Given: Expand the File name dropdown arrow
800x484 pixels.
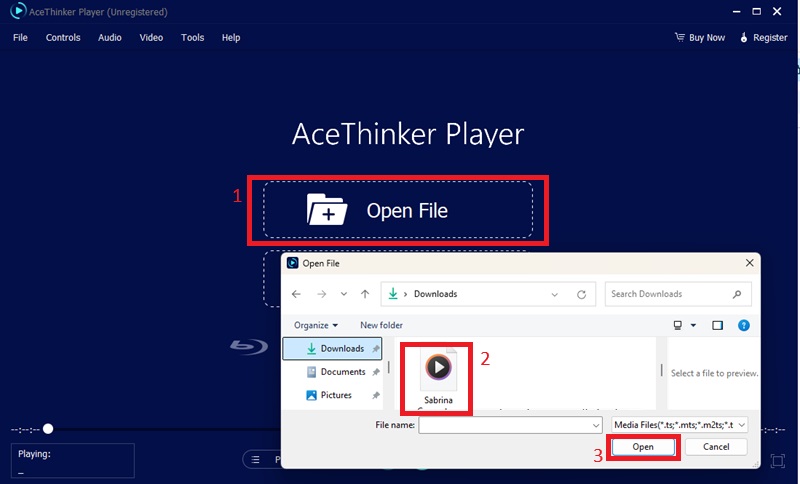Looking at the screenshot, I should [595, 425].
